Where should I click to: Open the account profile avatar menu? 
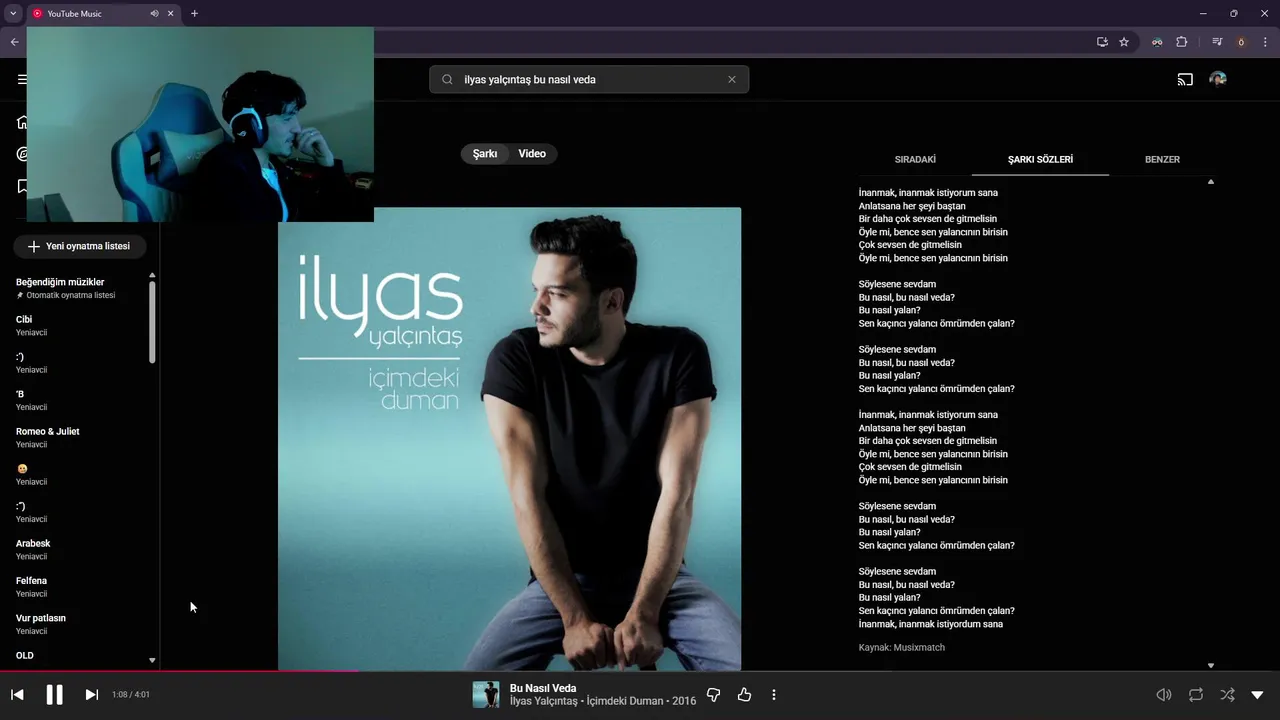(x=1218, y=79)
